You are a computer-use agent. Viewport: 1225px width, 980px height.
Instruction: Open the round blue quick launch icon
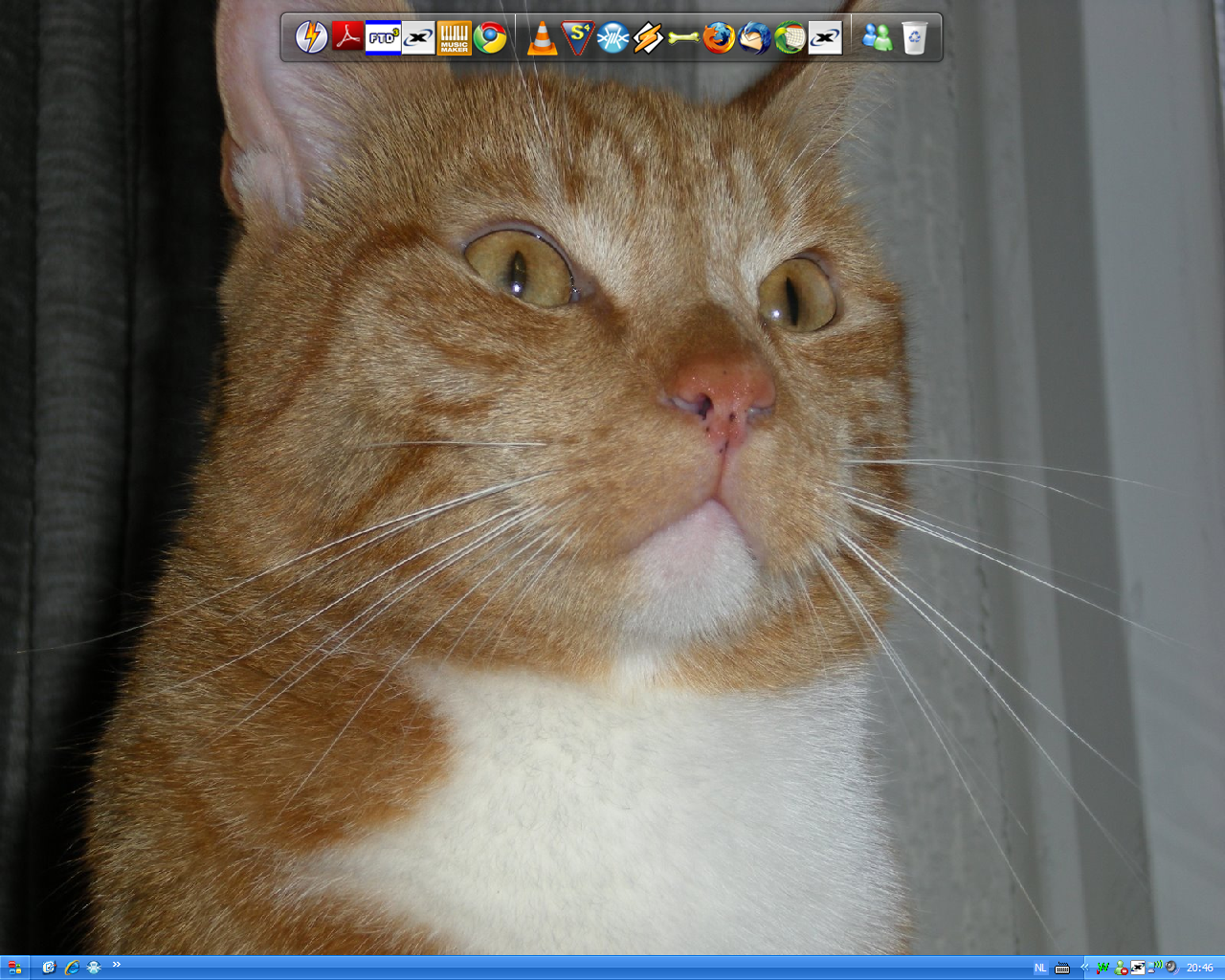94,968
